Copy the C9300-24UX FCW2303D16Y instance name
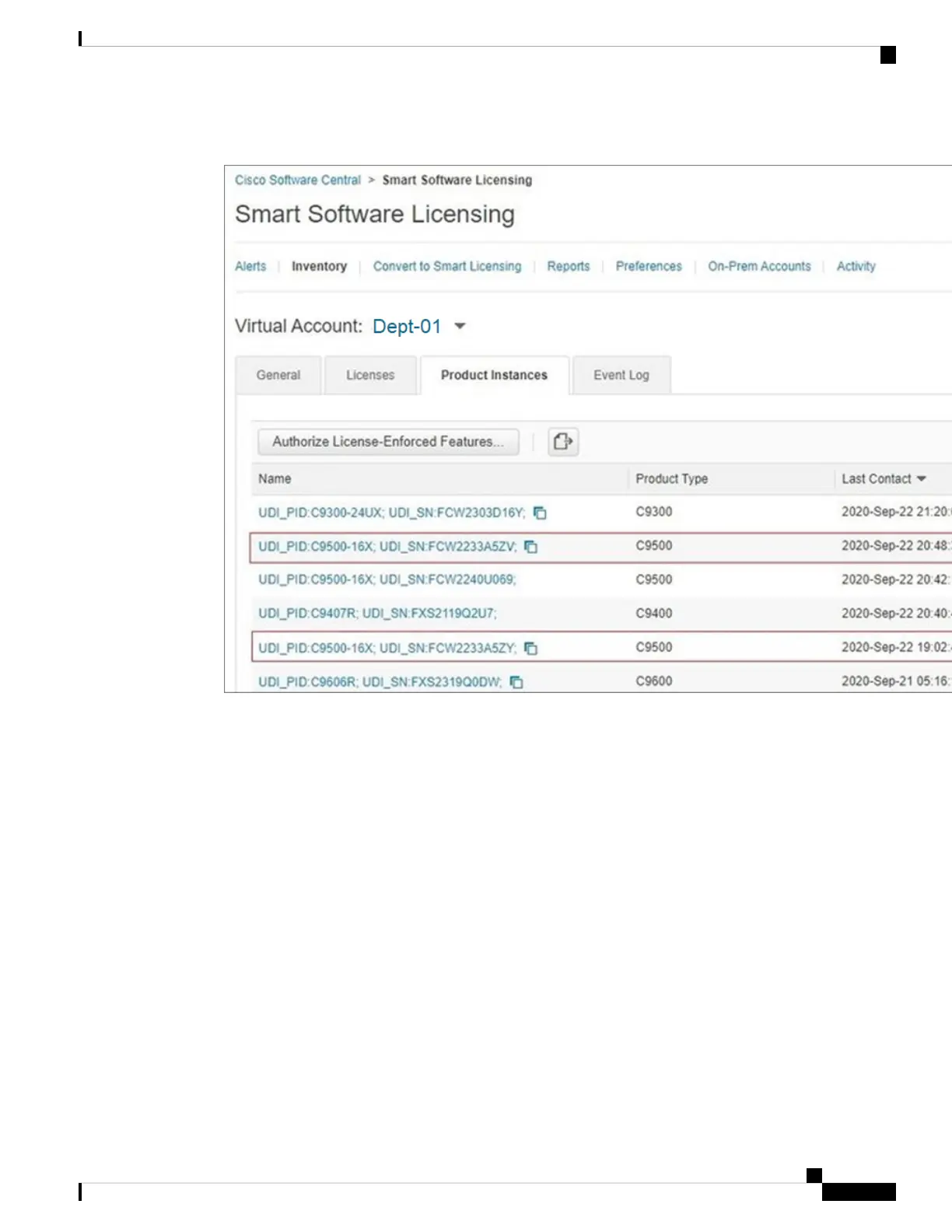952x1232 pixels. point(540,513)
